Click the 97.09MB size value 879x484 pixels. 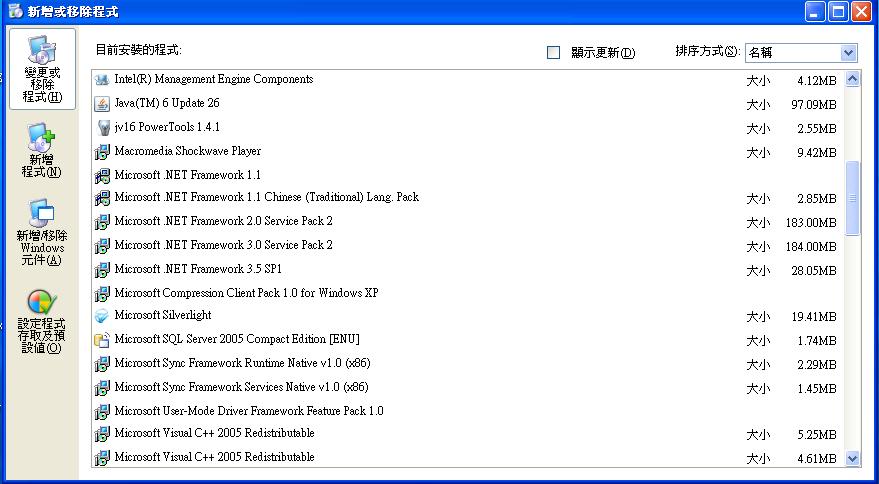coord(814,105)
